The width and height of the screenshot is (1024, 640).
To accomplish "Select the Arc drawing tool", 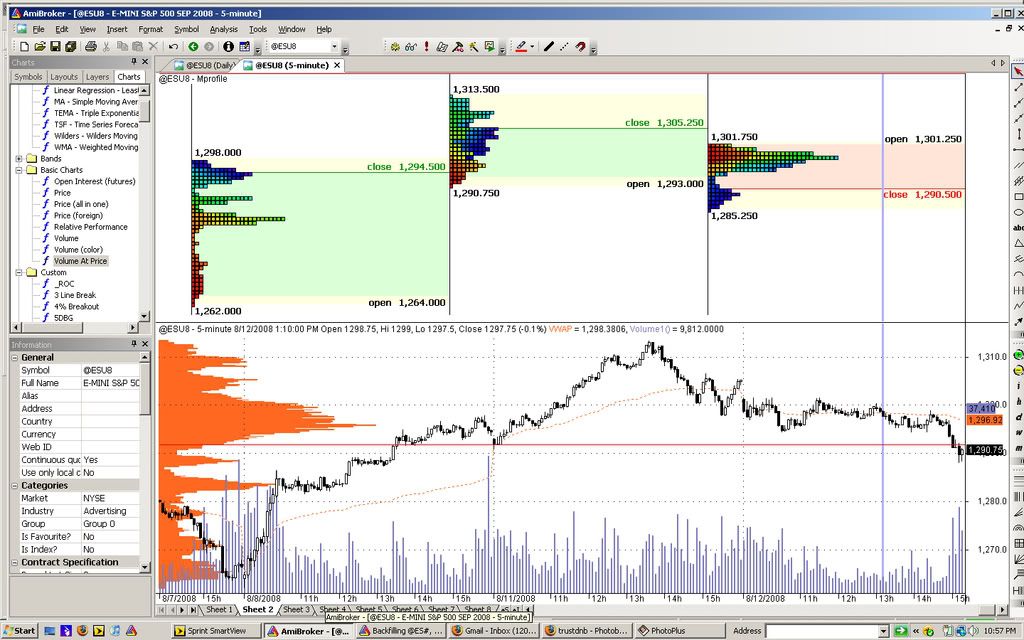I will pyautogui.click(x=1018, y=275).
